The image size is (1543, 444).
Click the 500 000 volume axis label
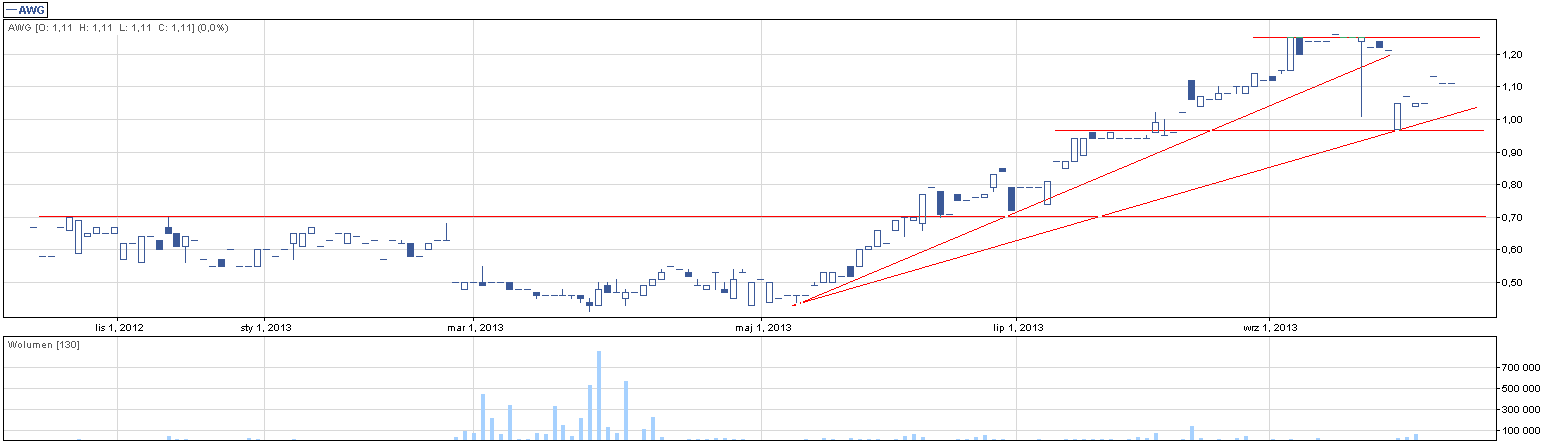pyautogui.click(x=1522, y=389)
